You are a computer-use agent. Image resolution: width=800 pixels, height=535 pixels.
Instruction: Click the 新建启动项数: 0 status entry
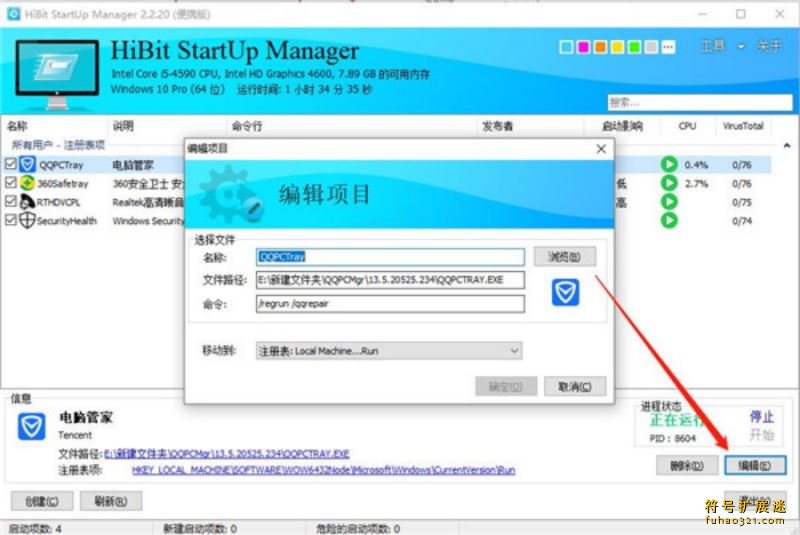click(200, 529)
